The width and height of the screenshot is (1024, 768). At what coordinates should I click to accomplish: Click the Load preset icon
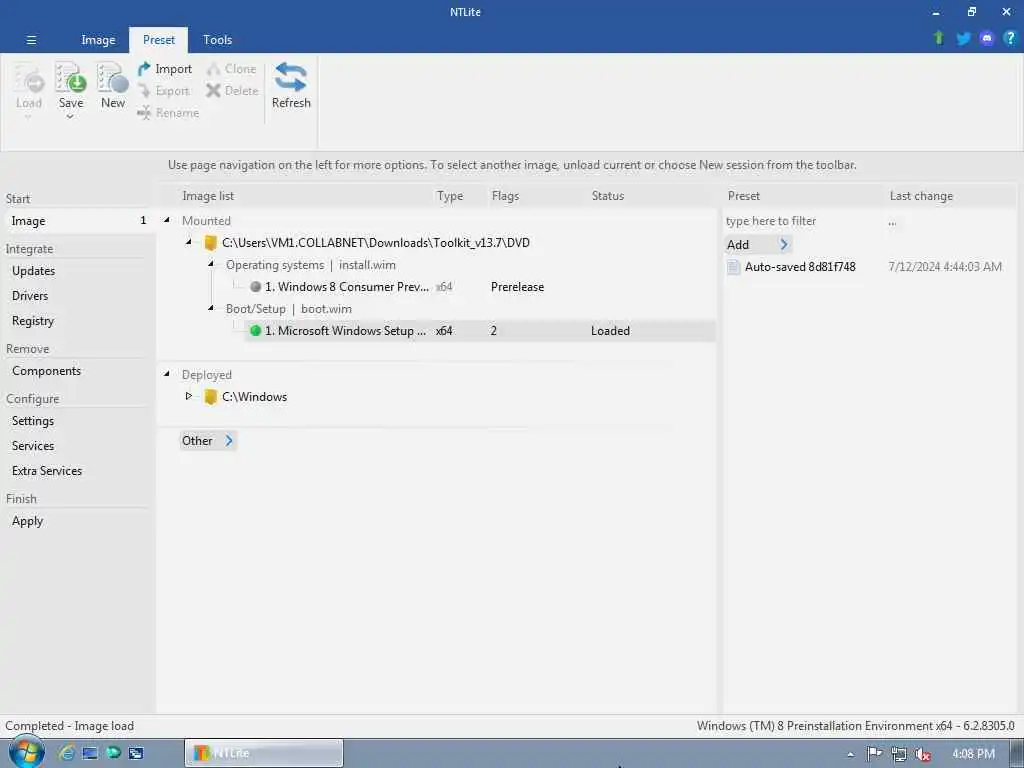click(x=29, y=78)
